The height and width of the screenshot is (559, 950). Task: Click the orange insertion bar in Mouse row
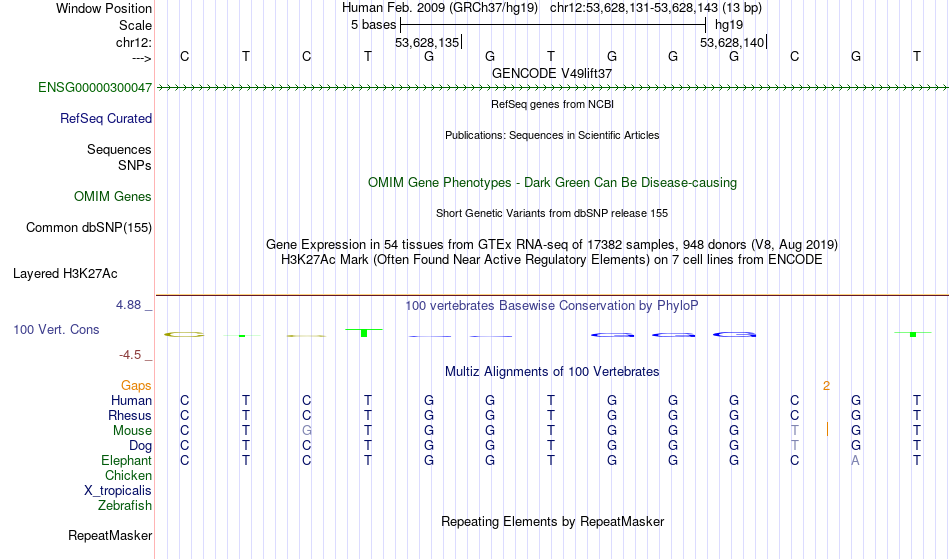coord(827,429)
